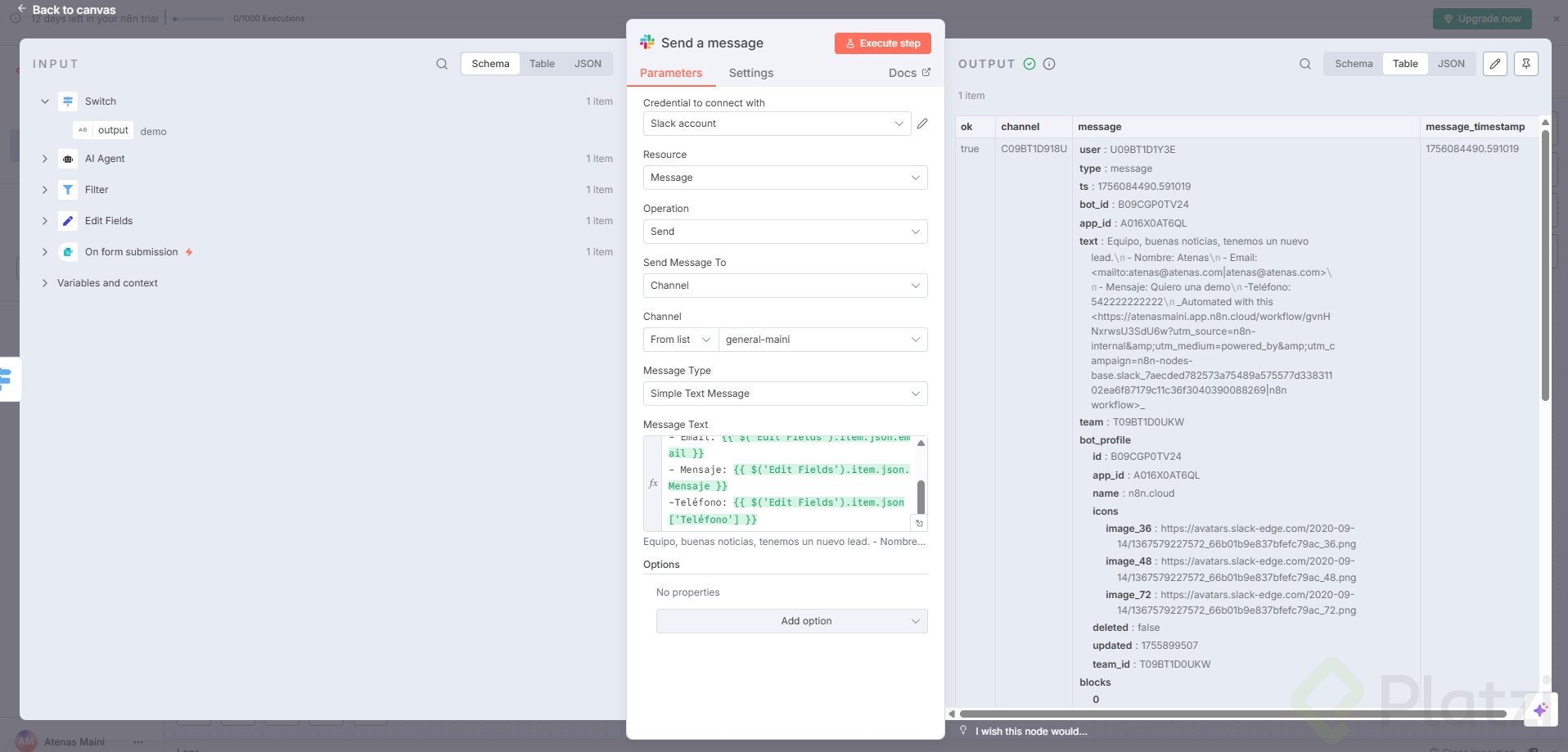Open the From list channel mode dropdown
This screenshot has width=1568, height=752.
coord(681,340)
